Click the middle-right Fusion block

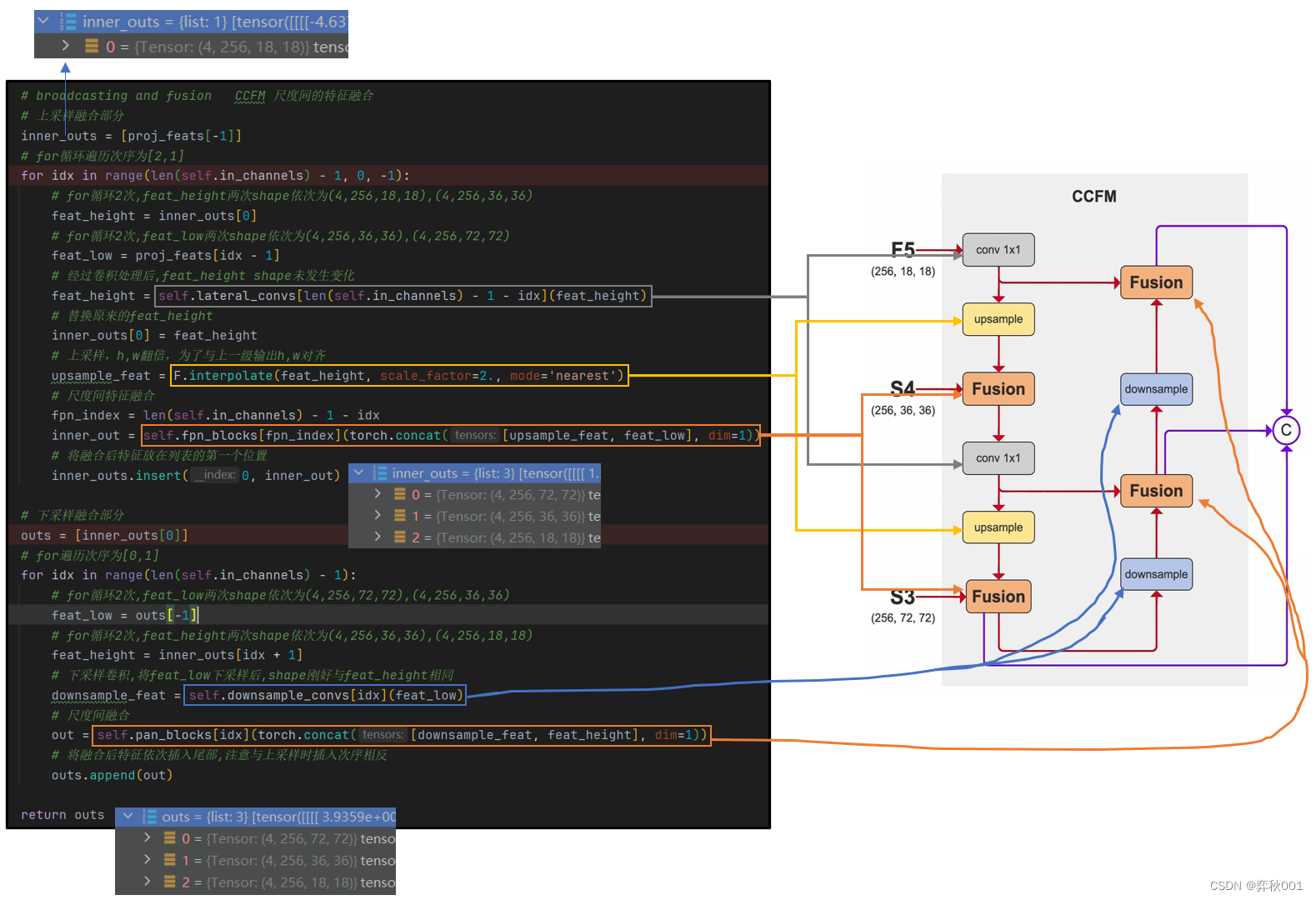[x=1156, y=491]
